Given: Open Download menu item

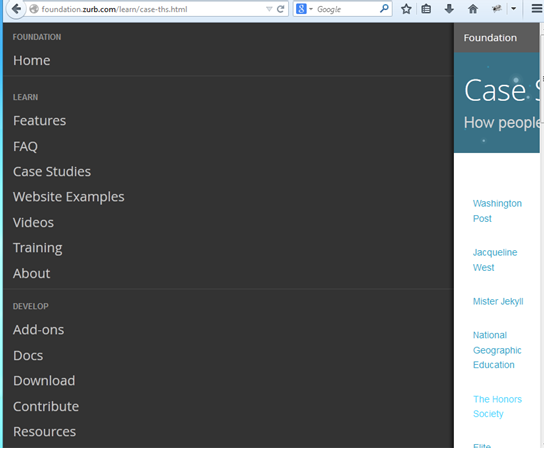Looking at the screenshot, I should tap(44, 381).
